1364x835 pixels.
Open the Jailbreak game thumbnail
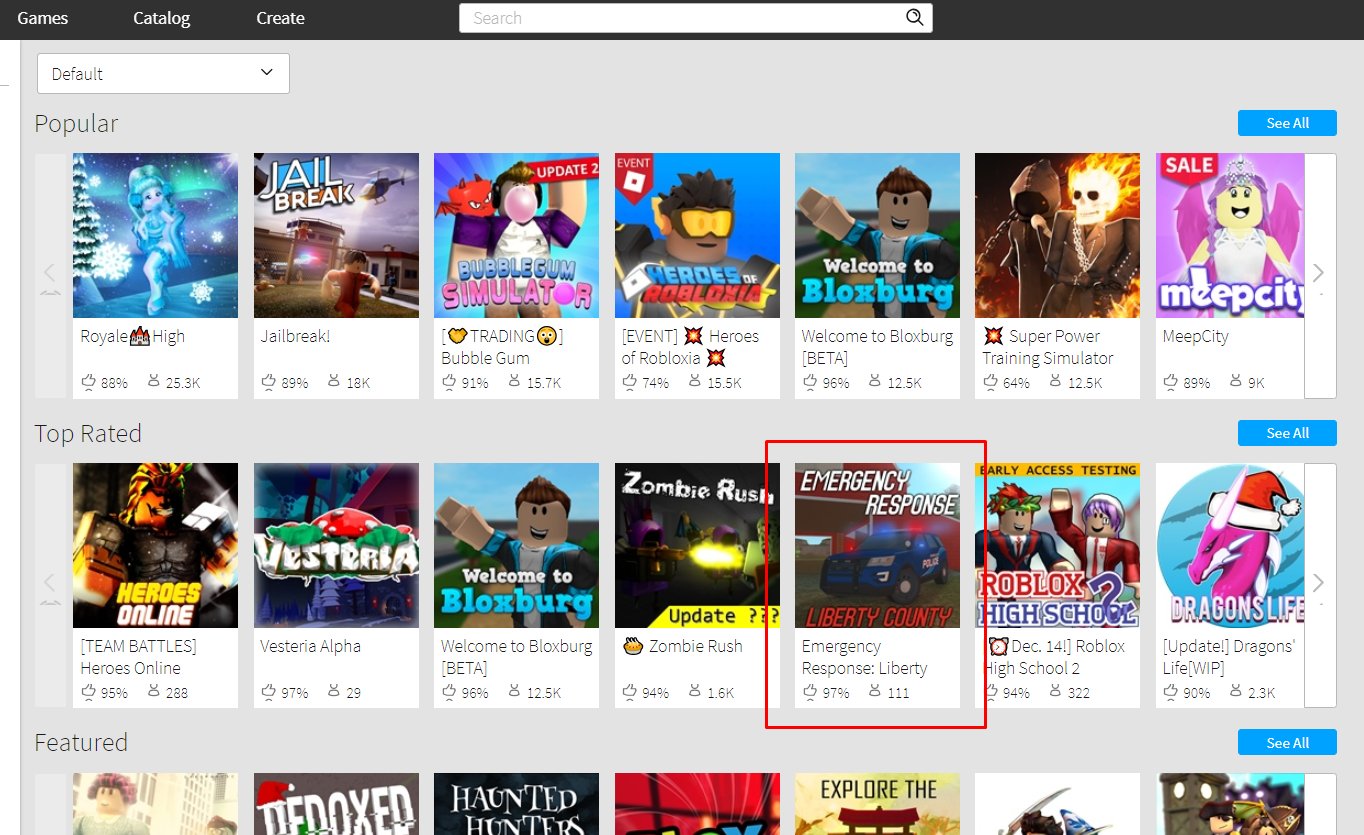[x=336, y=235]
